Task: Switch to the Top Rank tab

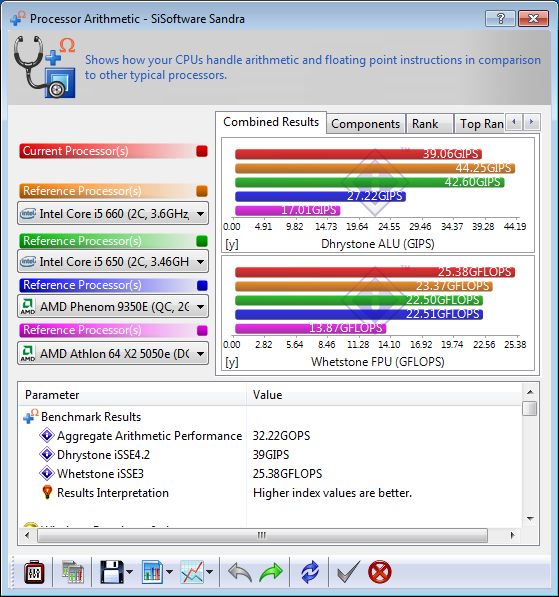Action: point(481,124)
